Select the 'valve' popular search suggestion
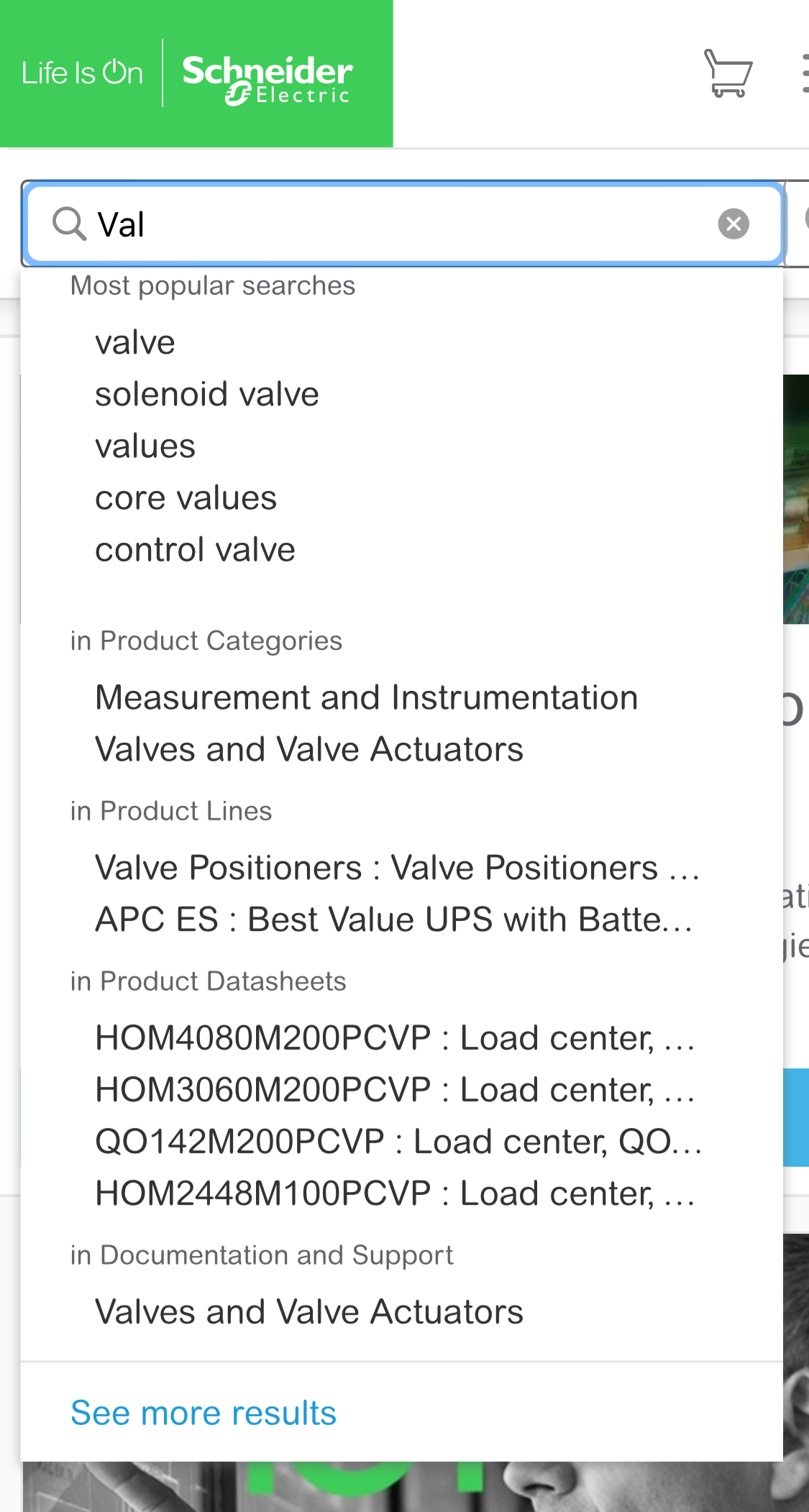Image resolution: width=809 pixels, height=1512 pixels. pos(135,342)
